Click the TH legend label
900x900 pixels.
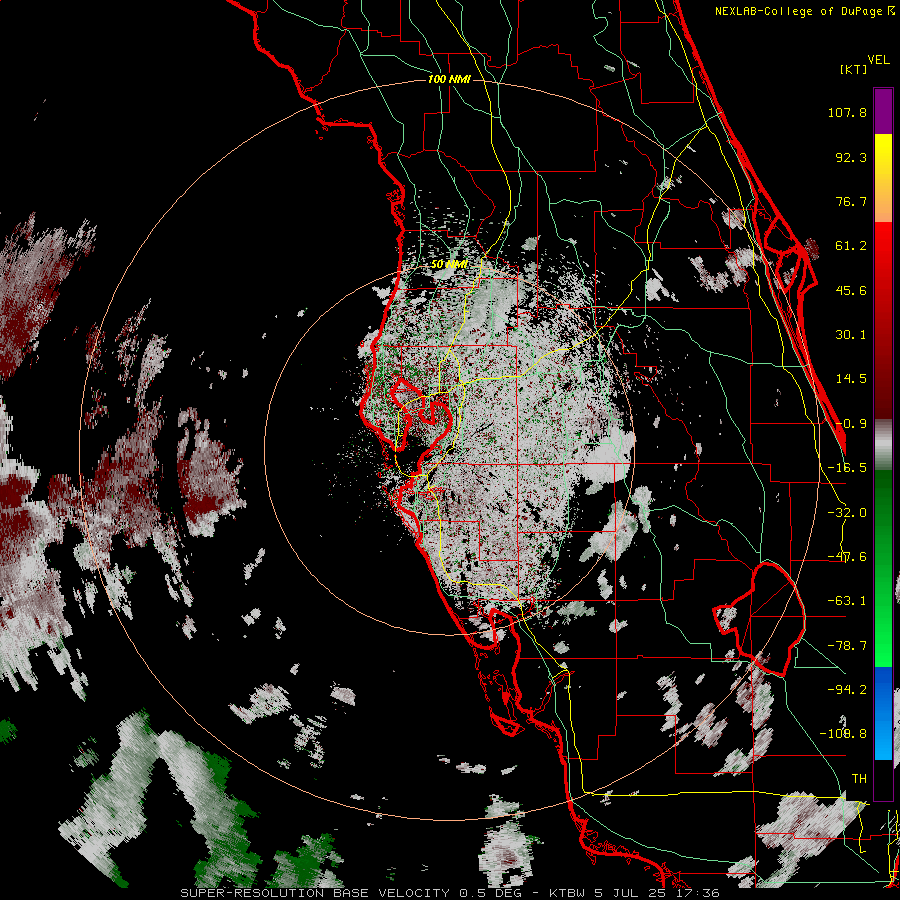[859, 779]
